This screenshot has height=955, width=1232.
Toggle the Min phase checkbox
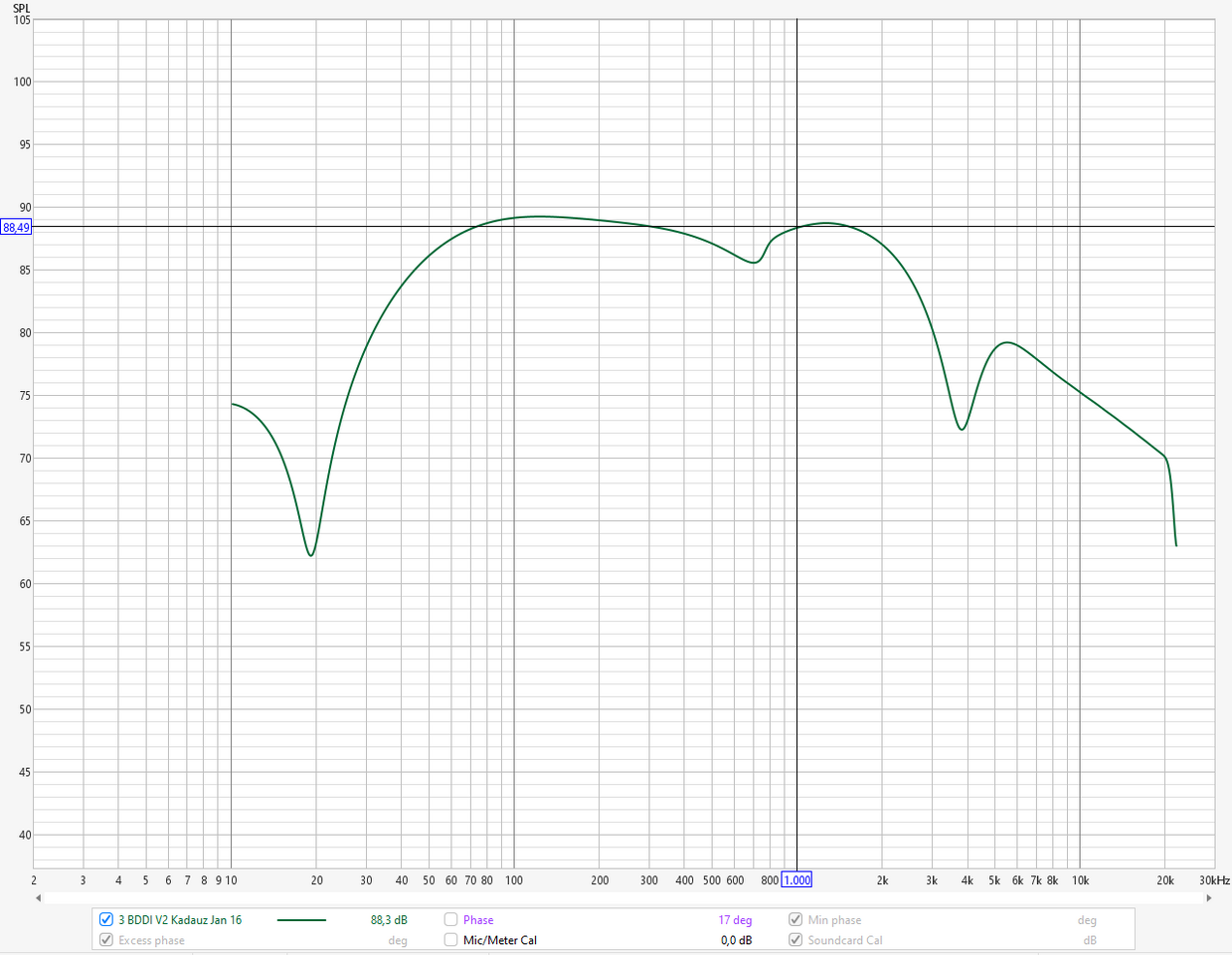(x=795, y=920)
